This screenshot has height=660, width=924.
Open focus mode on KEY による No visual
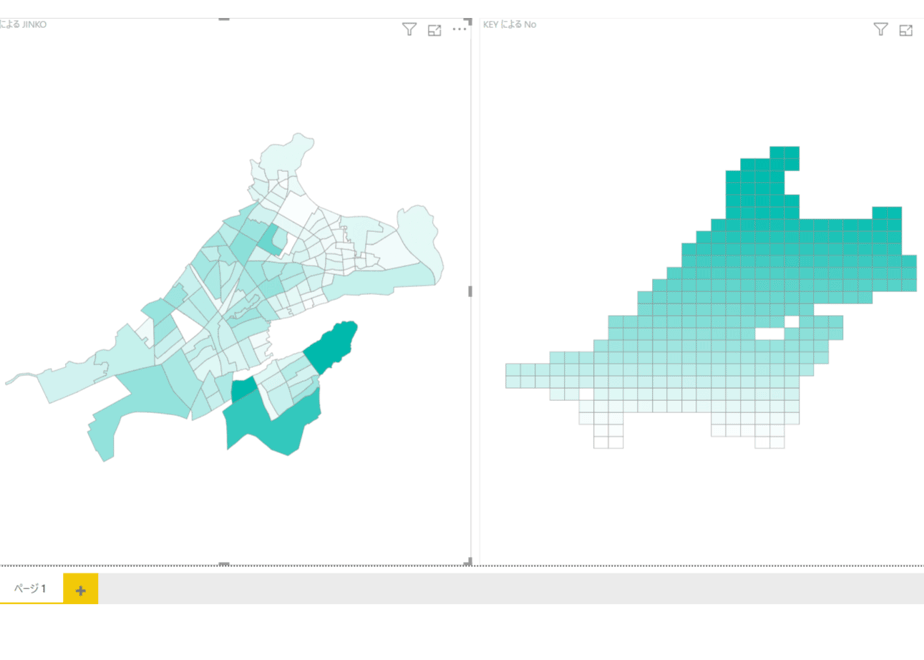[906, 31]
